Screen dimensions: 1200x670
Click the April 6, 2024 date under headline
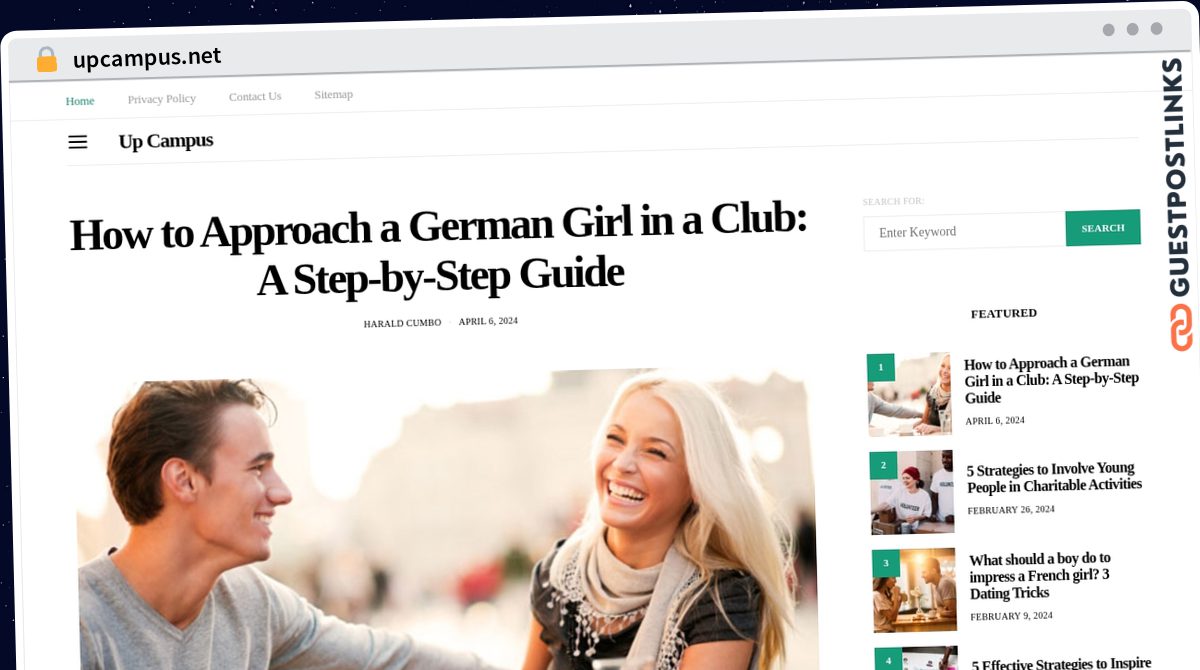click(x=488, y=321)
